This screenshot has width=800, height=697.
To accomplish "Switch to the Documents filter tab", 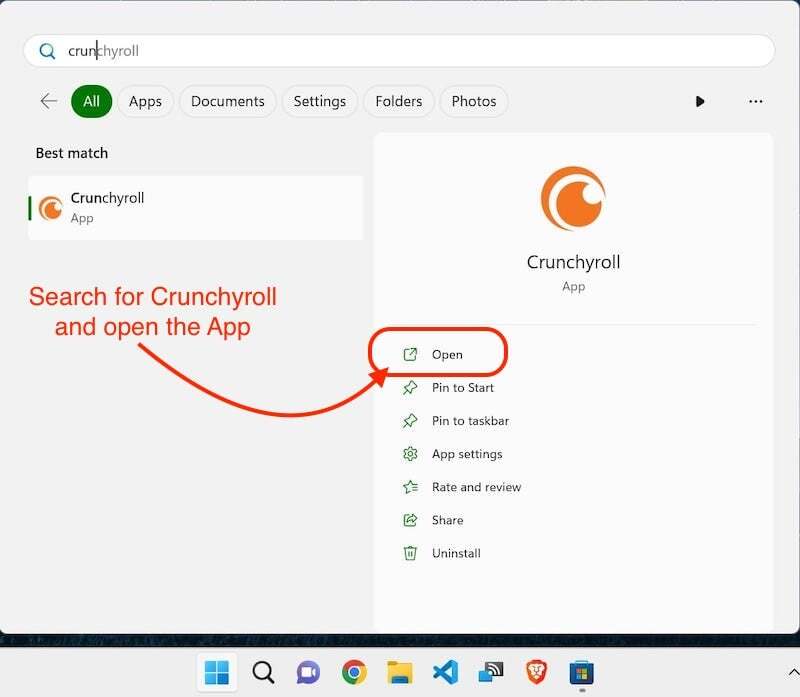I will coord(228,101).
